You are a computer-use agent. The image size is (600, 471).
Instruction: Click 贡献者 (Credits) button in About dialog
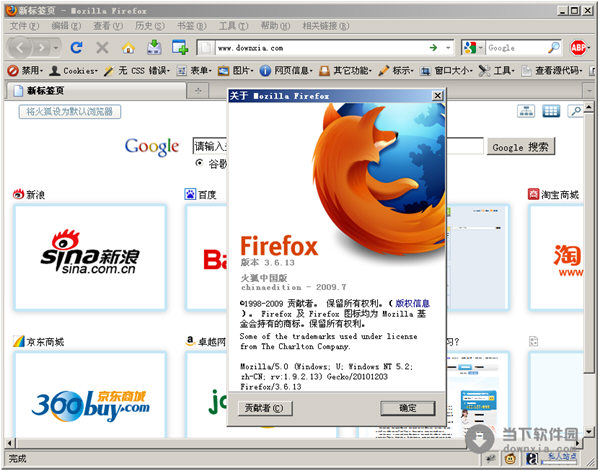pyautogui.click(x=265, y=408)
